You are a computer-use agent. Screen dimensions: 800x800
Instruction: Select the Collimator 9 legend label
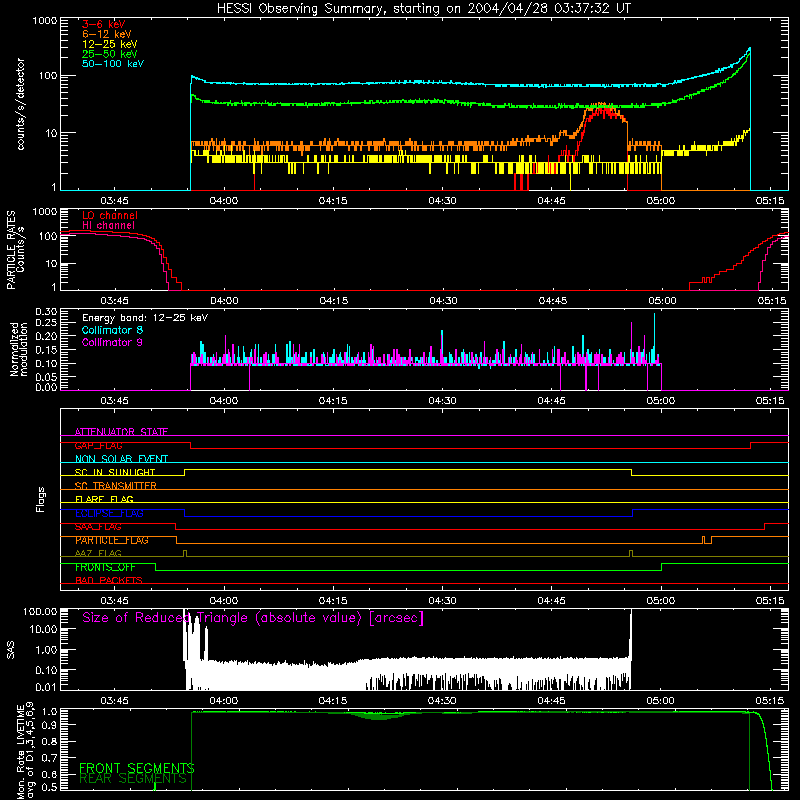coord(112,342)
